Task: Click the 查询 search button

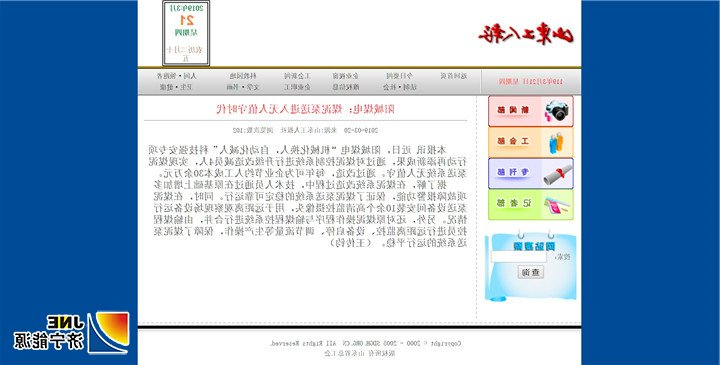Action: [x=531, y=272]
